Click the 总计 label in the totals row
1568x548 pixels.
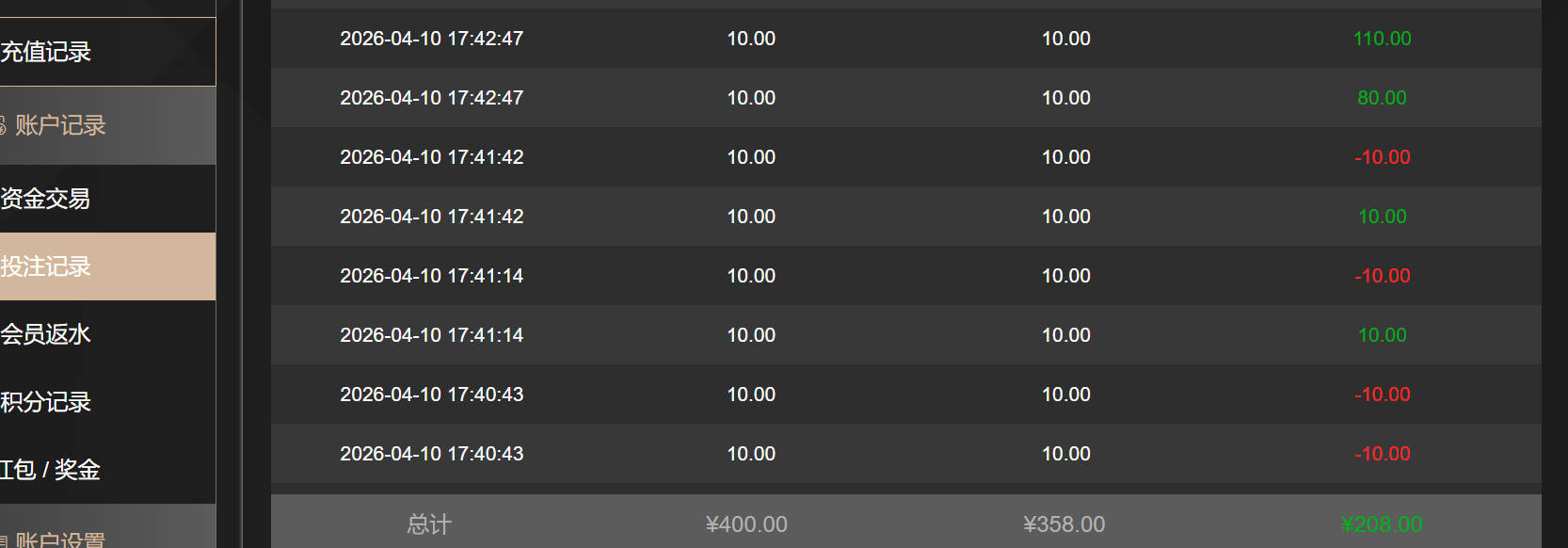coord(429,524)
